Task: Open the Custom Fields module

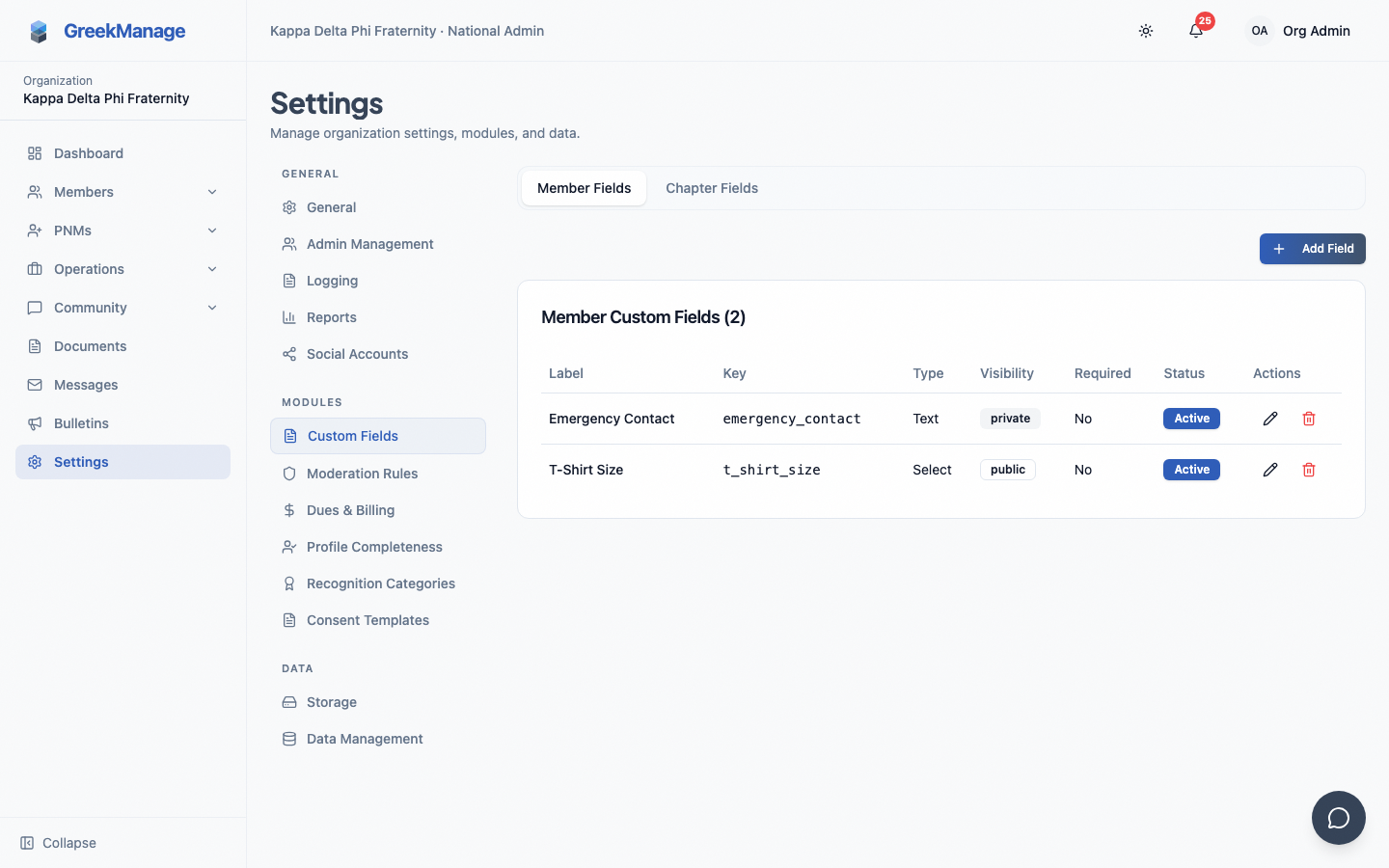Action: click(378, 436)
